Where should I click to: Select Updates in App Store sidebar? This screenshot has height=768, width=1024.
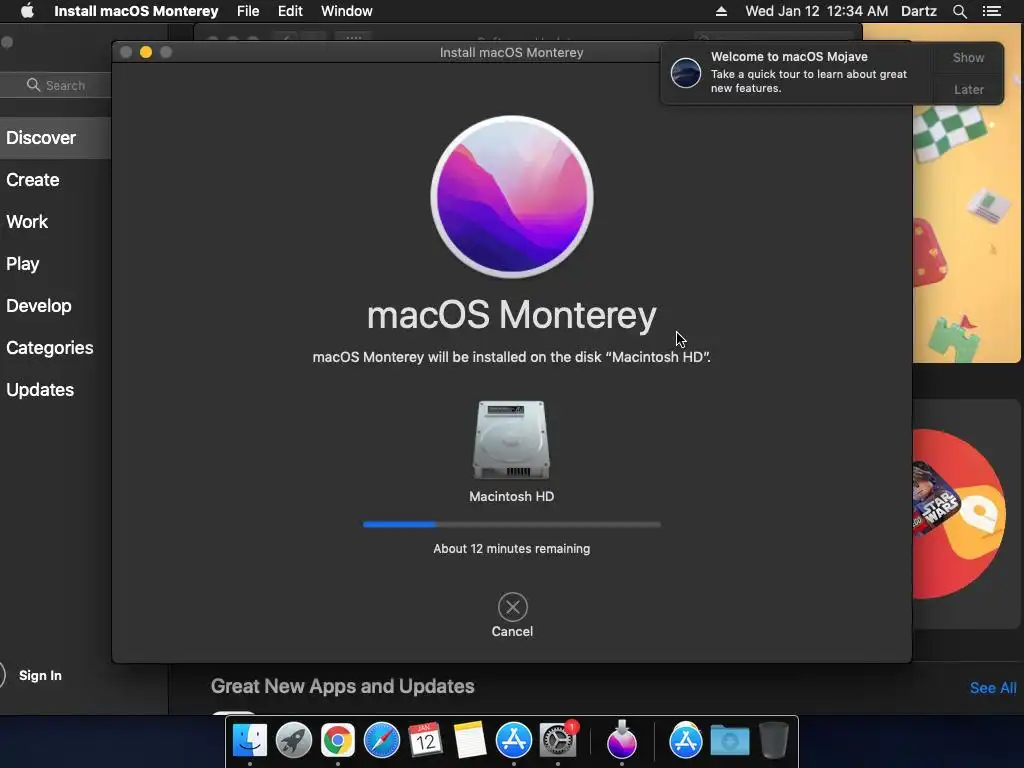coord(40,390)
